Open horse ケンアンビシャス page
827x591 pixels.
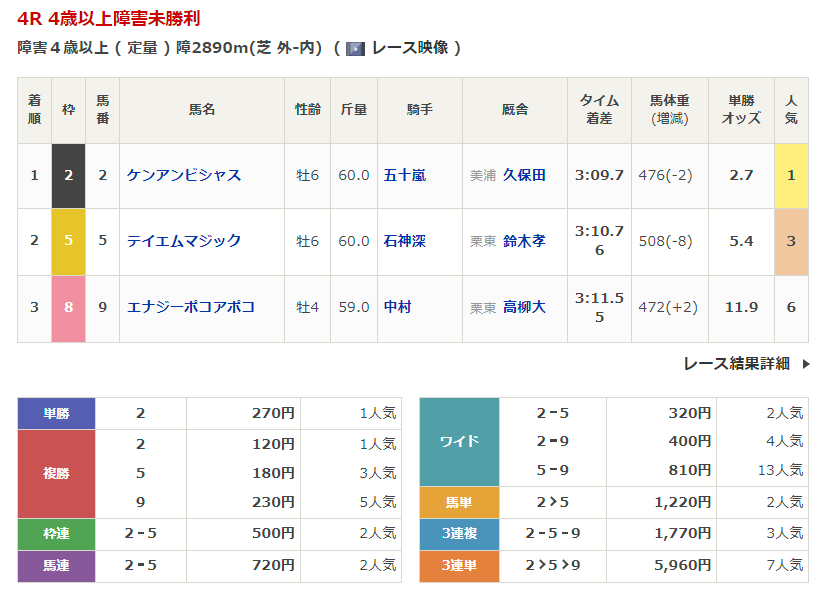pyautogui.click(x=184, y=175)
